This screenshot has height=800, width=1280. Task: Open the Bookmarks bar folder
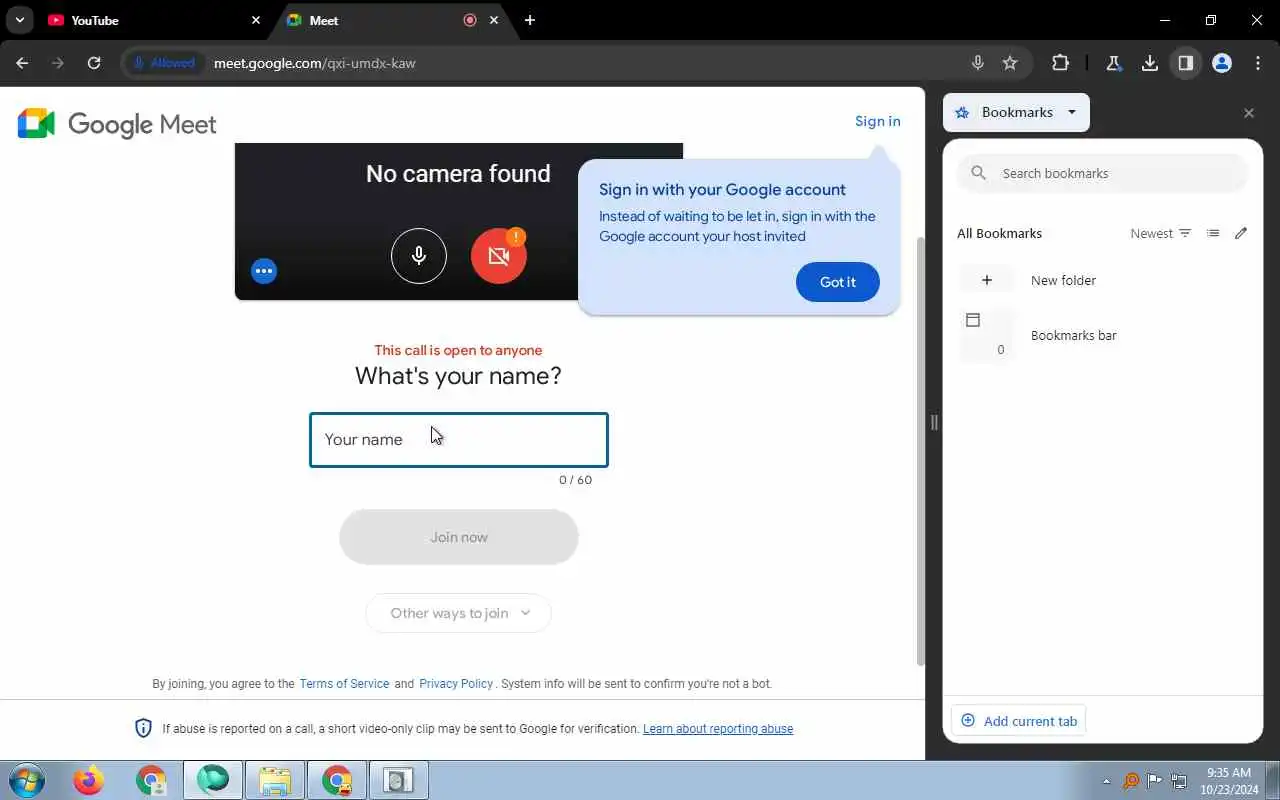tap(1103, 335)
